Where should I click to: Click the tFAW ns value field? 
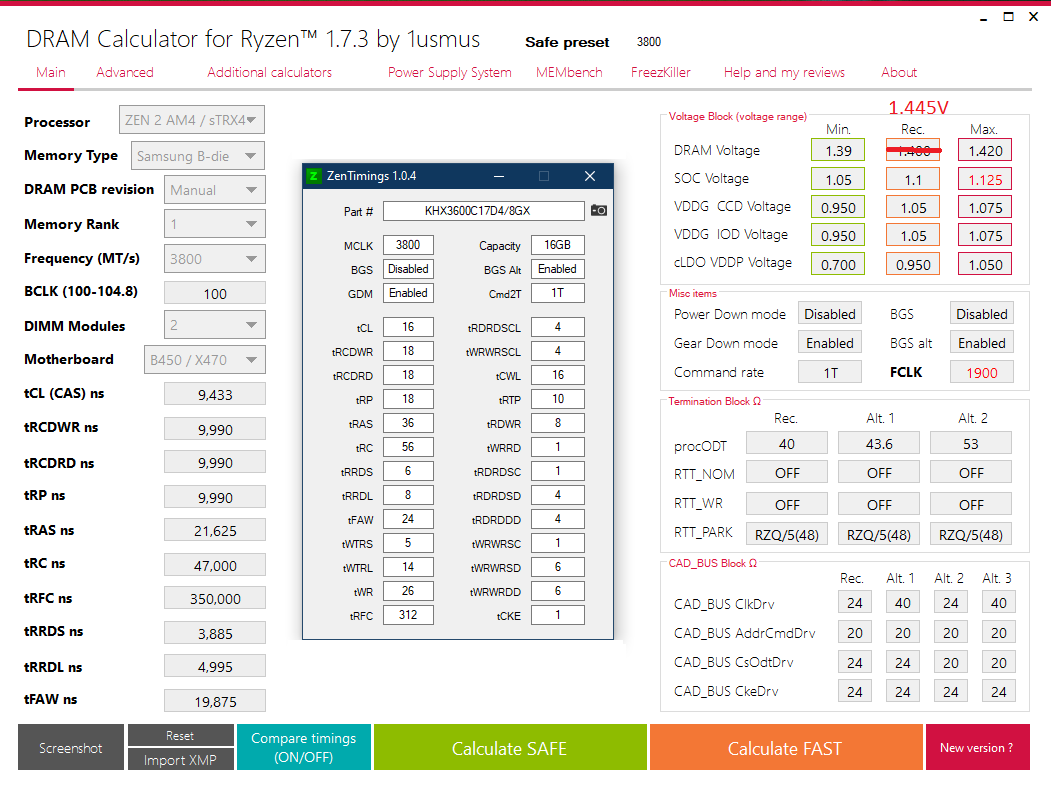click(215, 701)
